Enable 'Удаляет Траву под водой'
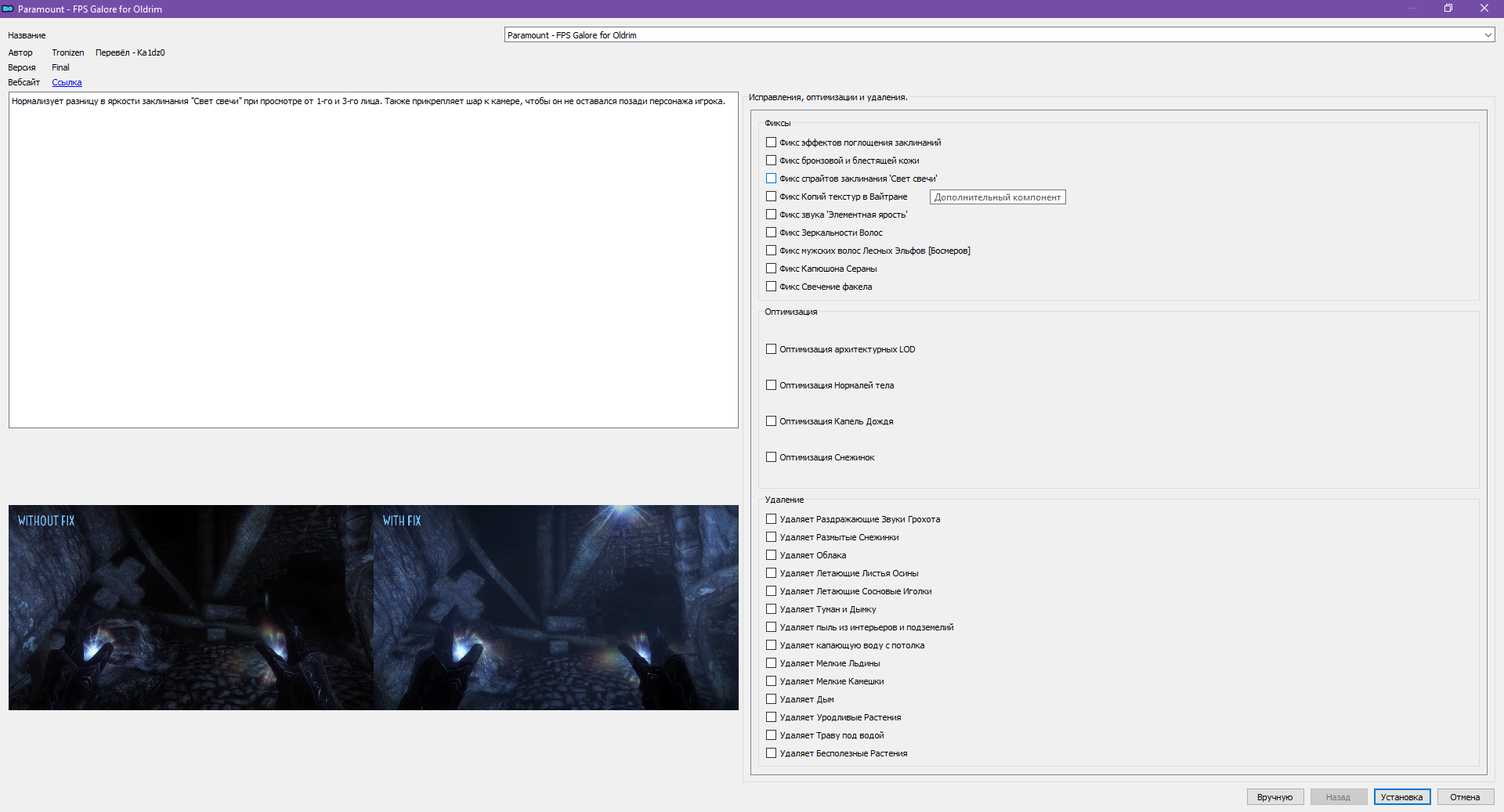1504x812 pixels. (771, 735)
